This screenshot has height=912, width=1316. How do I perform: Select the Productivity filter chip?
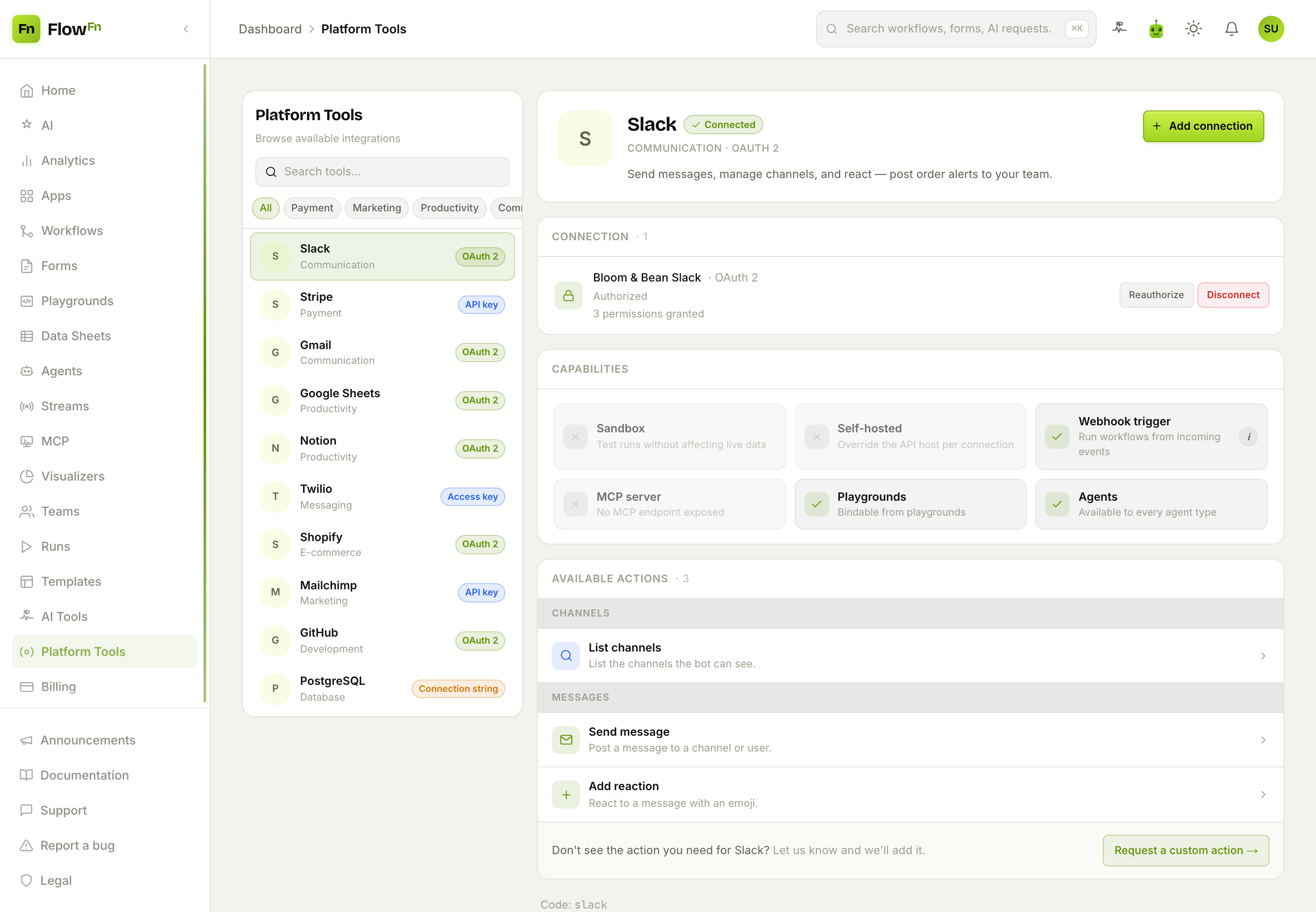[449, 208]
